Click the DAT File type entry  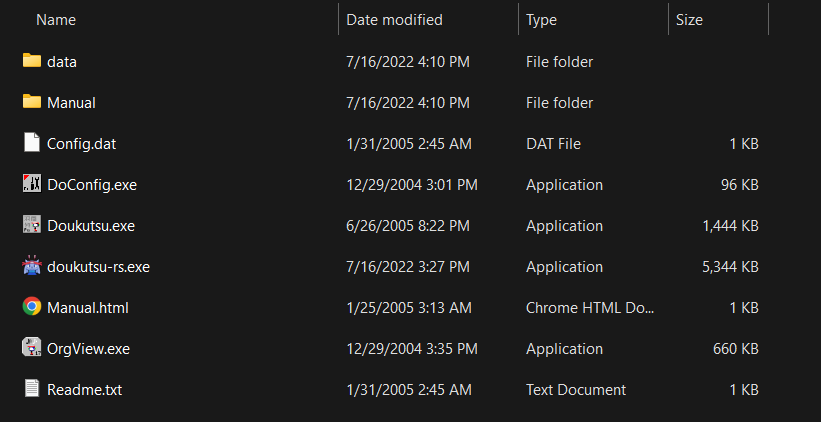pos(553,144)
